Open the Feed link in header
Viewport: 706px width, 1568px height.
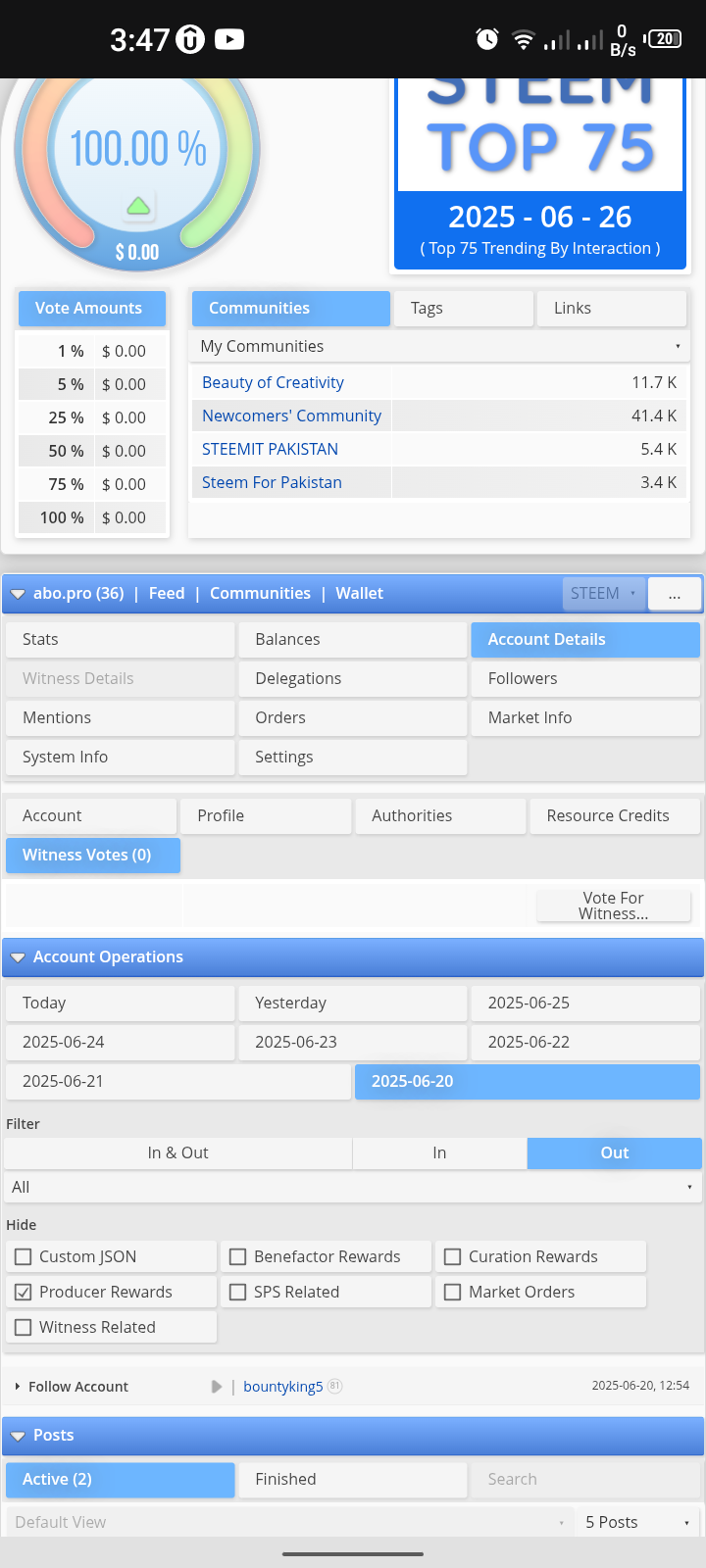(167, 594)
